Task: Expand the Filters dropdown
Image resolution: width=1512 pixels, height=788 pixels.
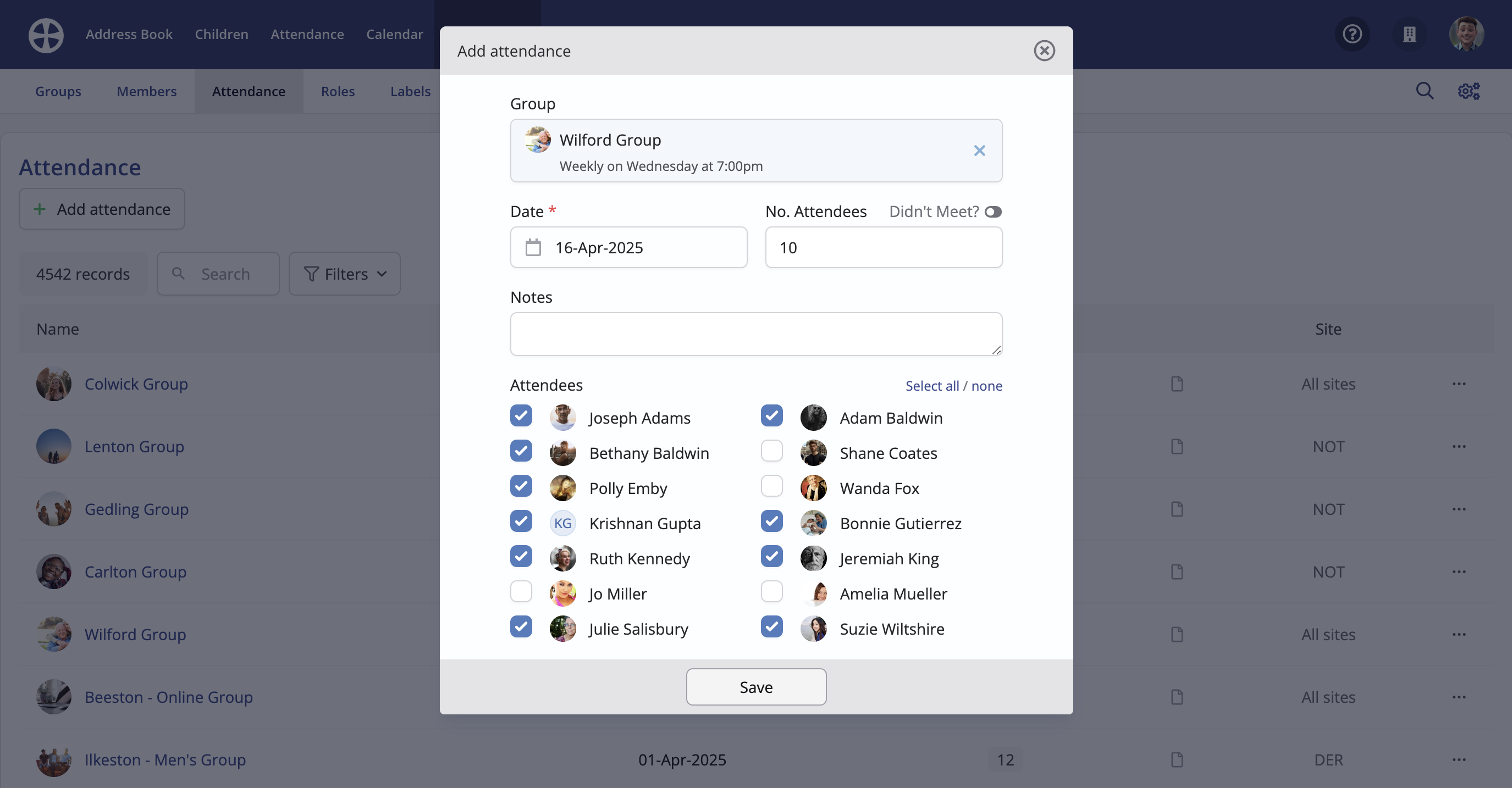Action: [345, 274]
